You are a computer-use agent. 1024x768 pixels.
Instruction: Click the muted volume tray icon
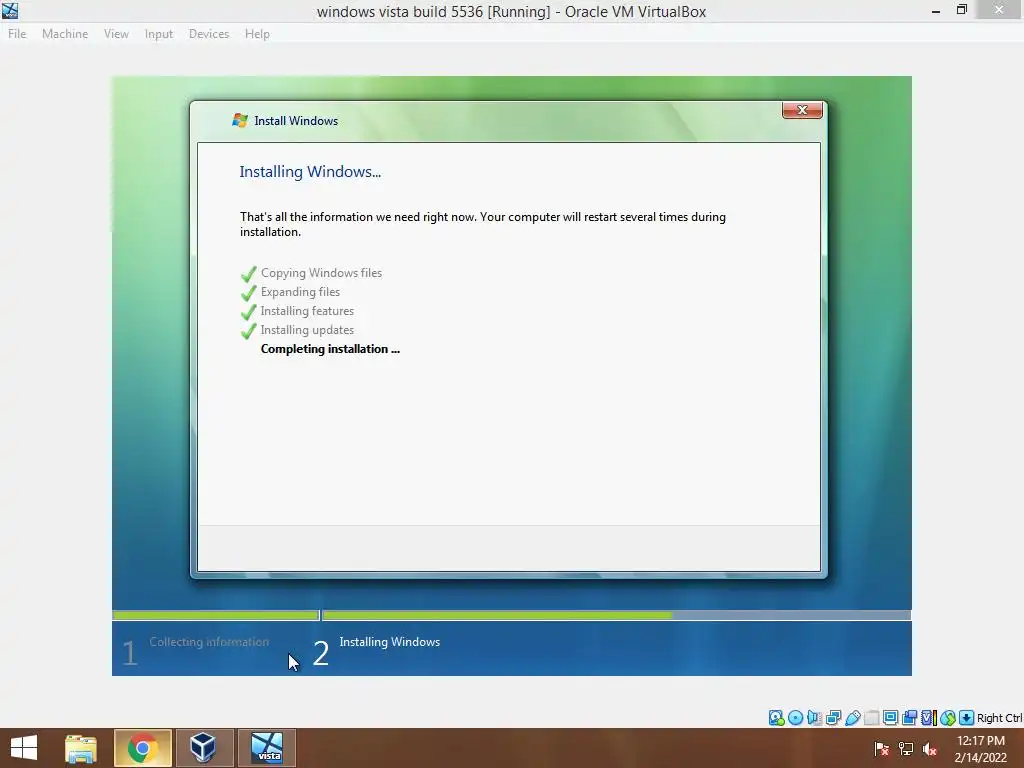(x=930, y=749)
